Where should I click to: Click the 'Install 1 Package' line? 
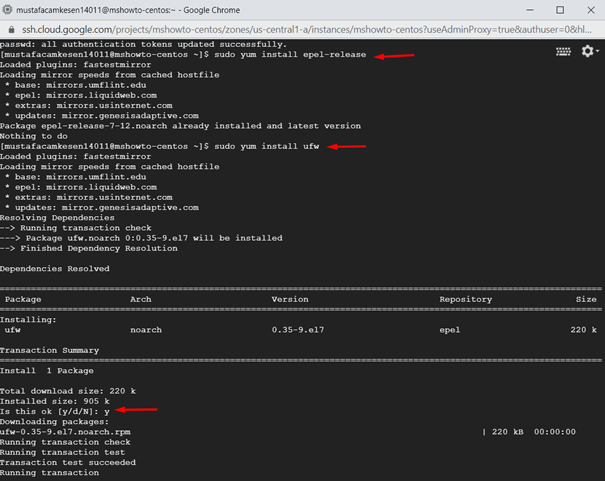(x=47, y=371)
